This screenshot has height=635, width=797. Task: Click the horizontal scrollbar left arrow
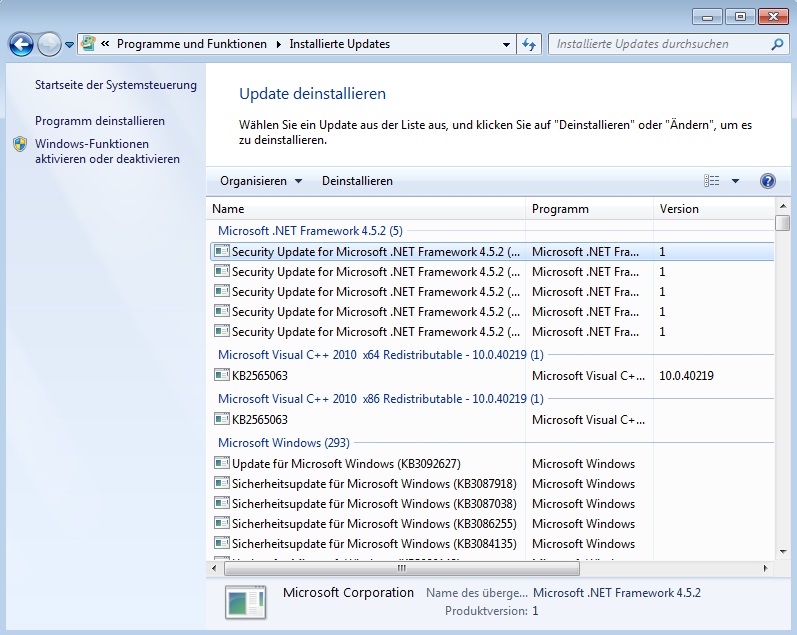pos(214,568)
